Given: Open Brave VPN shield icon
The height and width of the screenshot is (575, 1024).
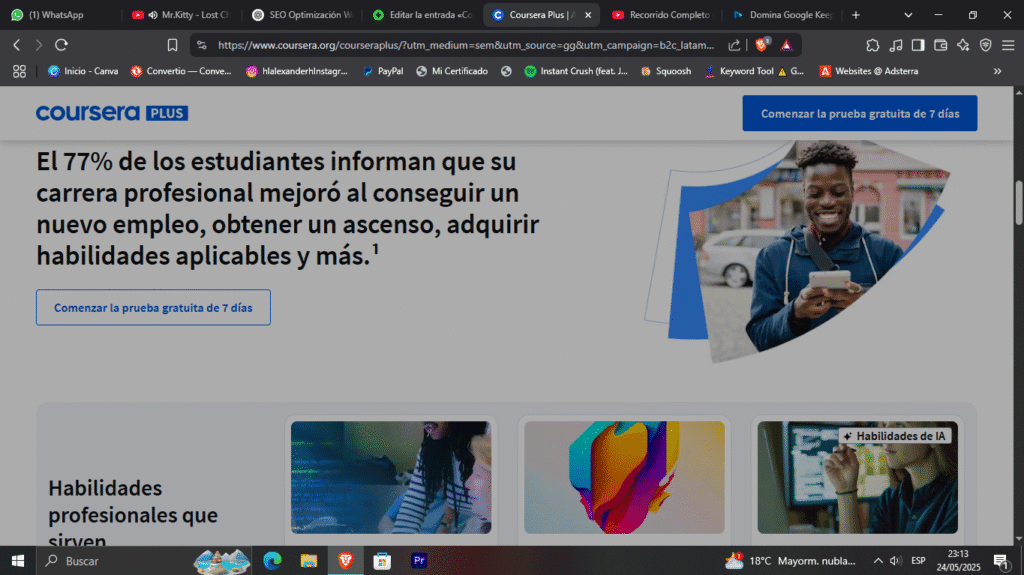Looking at the screenshot, I should (x=985, y=45).
